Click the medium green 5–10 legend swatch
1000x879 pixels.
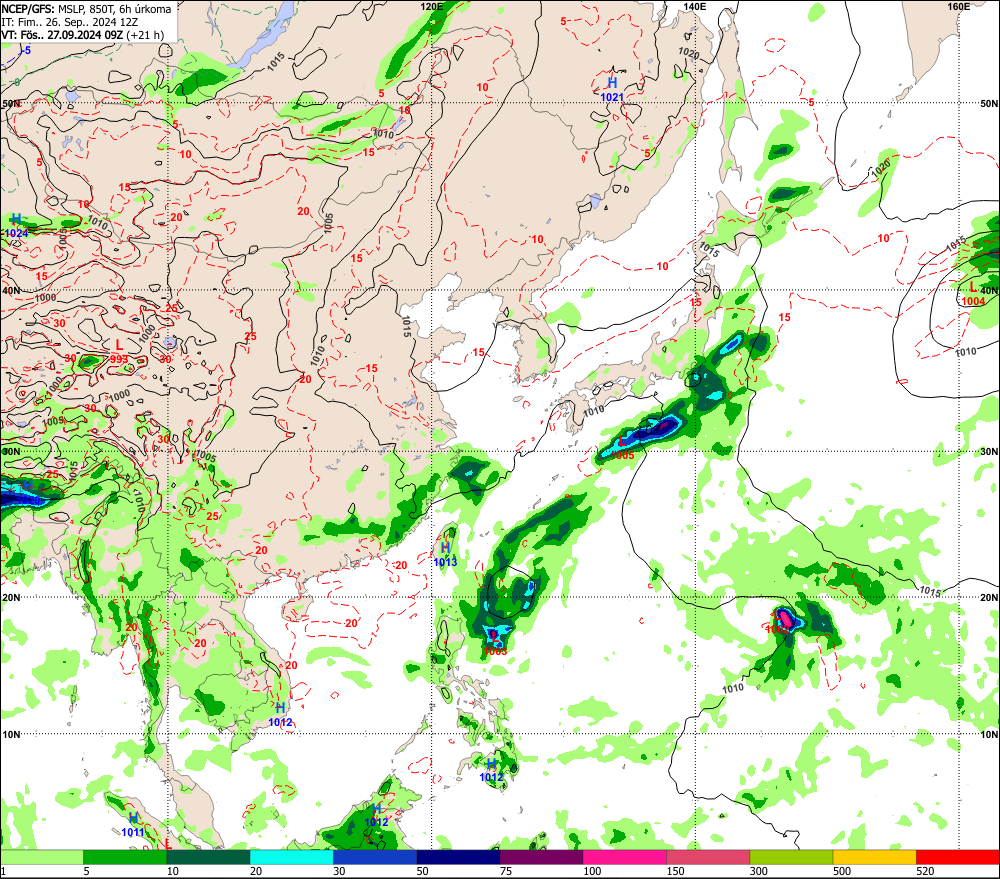[x=125, y=857]
